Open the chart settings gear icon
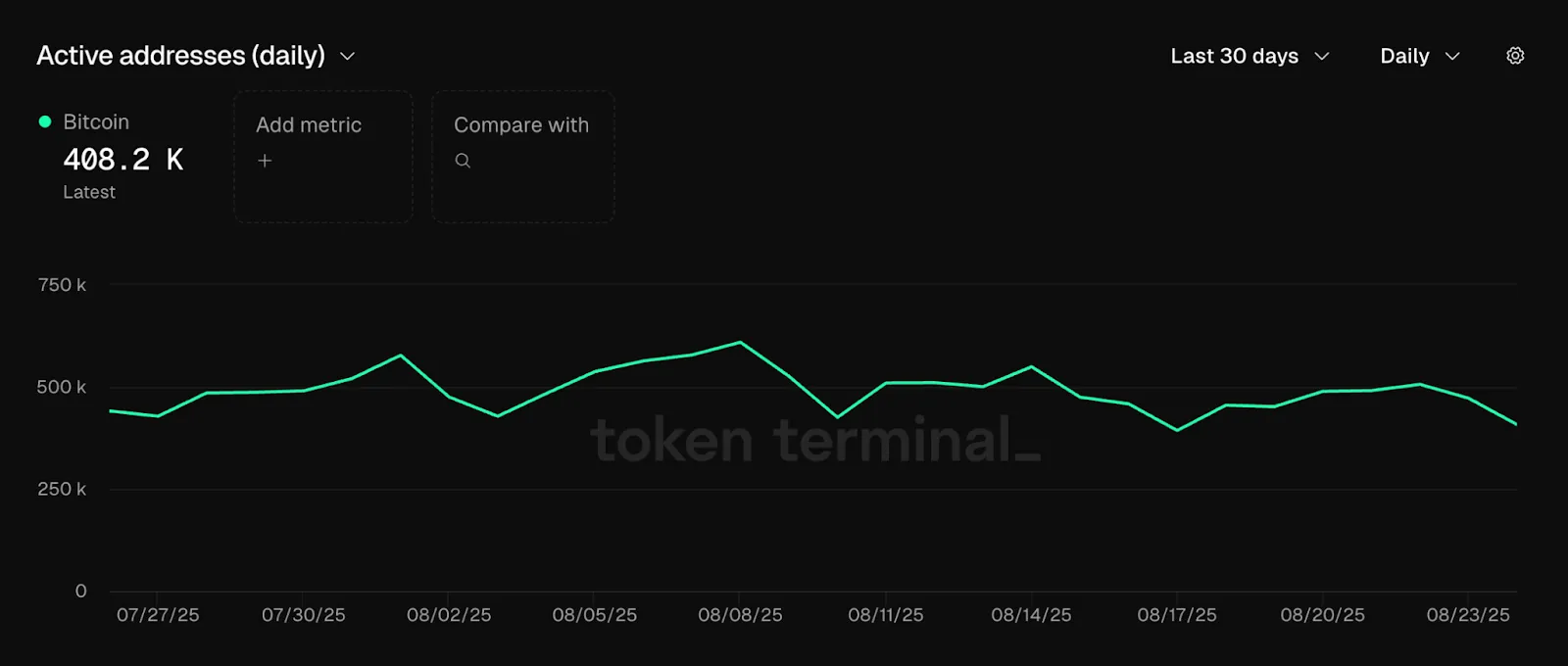The height and width of the screenshot is (666, 1568). 1515,56
